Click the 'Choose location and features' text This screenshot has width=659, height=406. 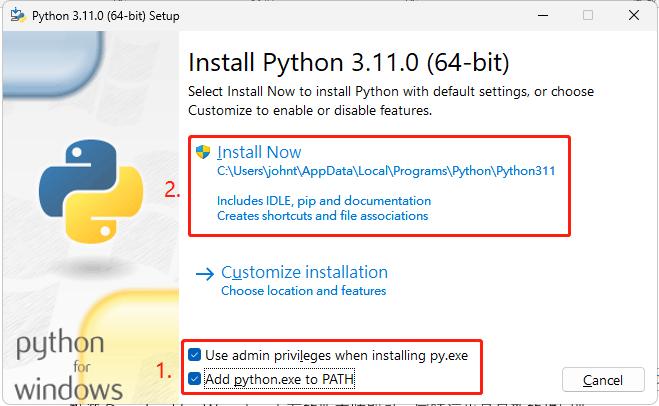303,291
